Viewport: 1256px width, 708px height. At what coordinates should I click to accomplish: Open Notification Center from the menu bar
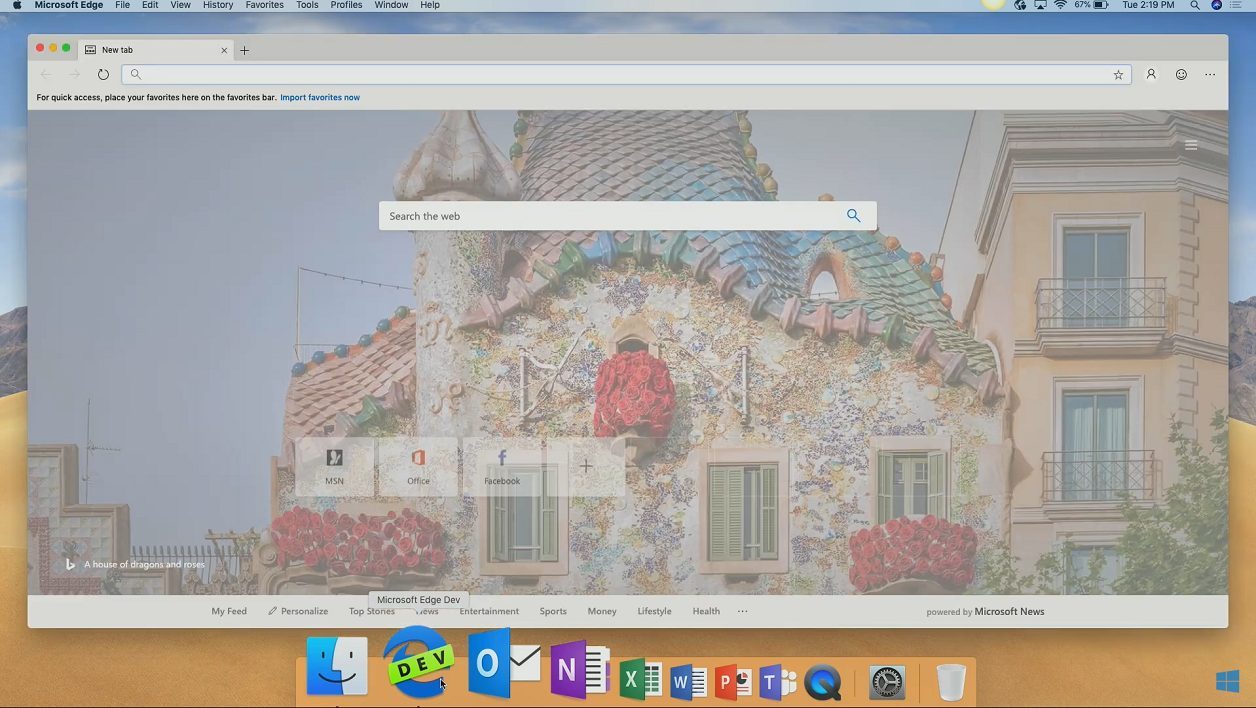(1238, 5)
